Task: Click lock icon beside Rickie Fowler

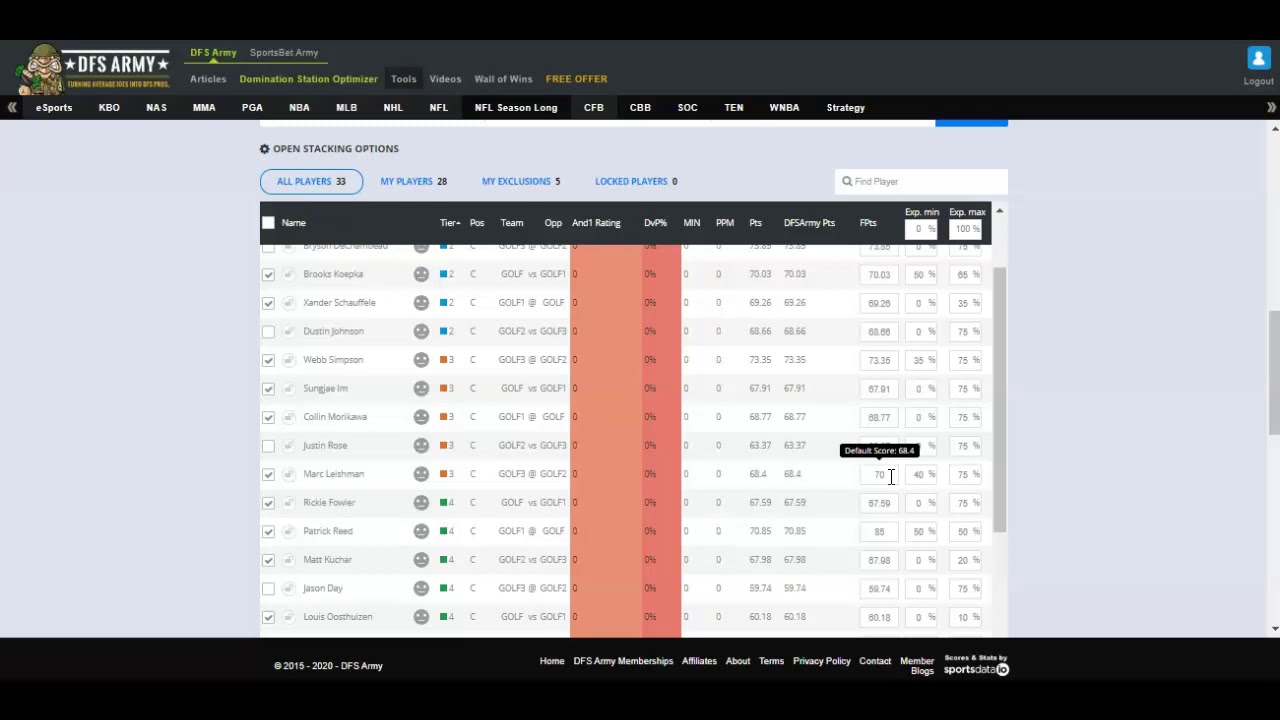Action: (x=289, y=503)
